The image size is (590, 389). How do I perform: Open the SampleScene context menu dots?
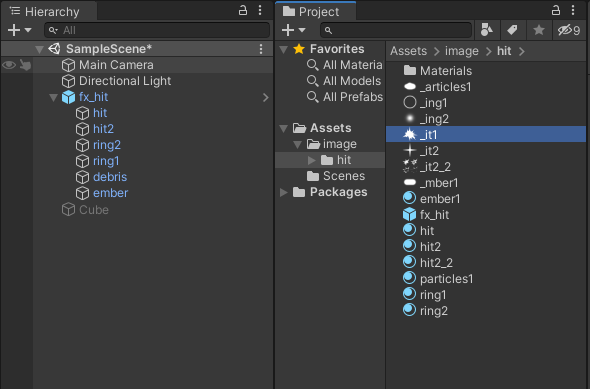pos(261,49)
